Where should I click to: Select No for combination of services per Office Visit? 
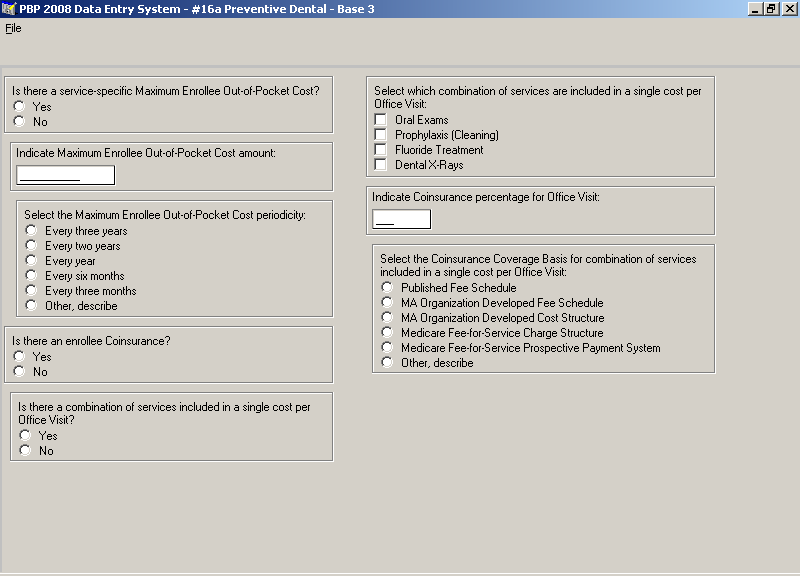pos(25,450)
